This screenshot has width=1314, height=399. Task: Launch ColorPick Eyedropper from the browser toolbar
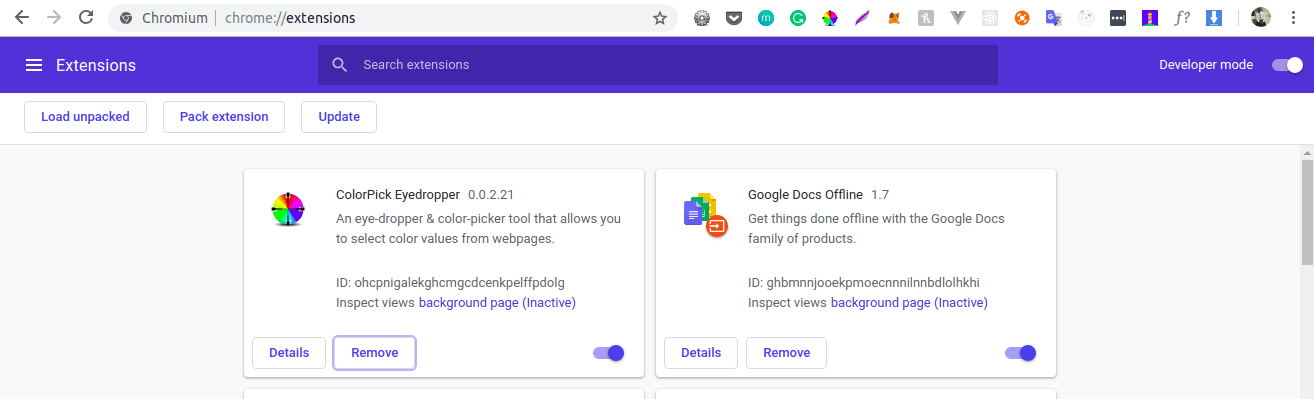[x=830, y=18]
